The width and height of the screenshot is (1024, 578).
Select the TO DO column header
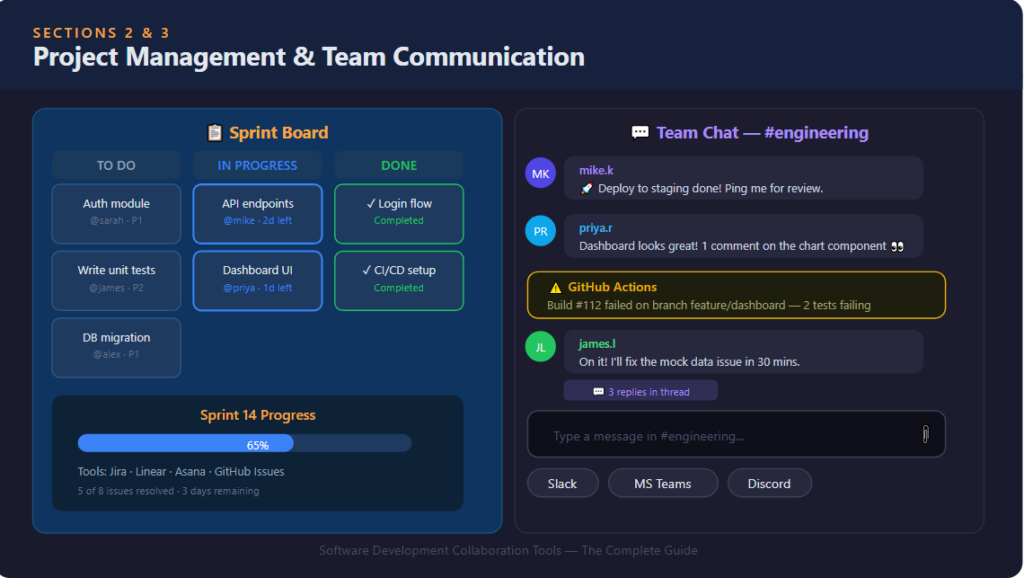coord(116,165)
